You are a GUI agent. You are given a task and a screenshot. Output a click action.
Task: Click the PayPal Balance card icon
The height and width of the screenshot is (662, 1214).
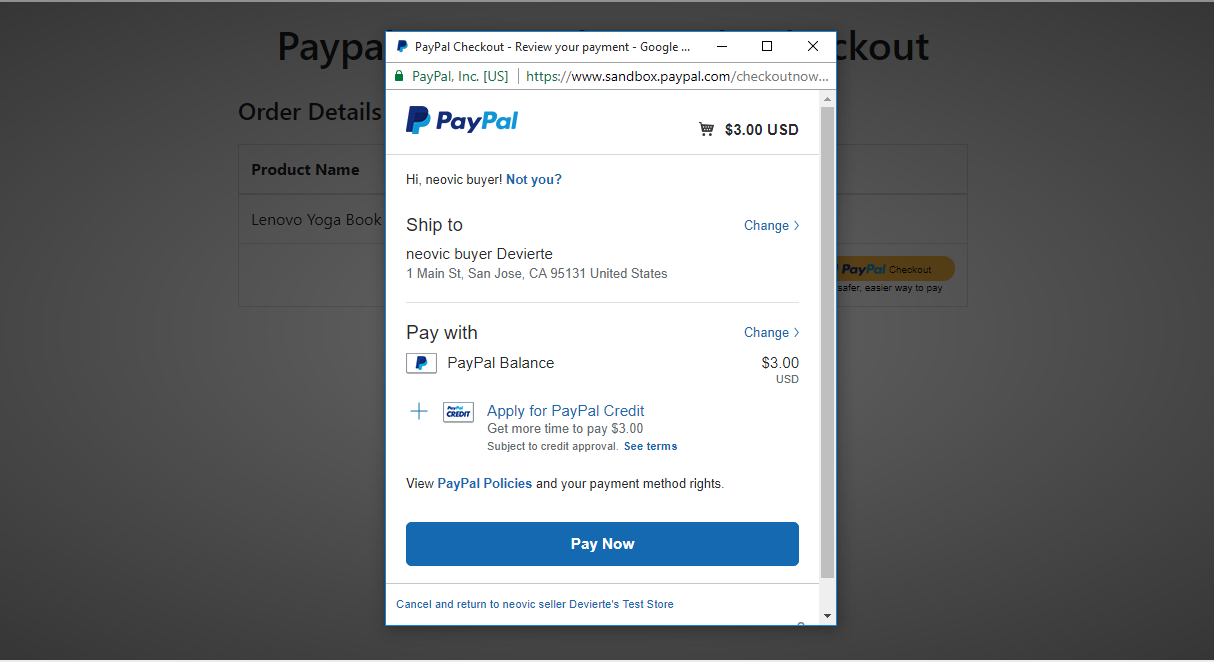tap(421, 363)
